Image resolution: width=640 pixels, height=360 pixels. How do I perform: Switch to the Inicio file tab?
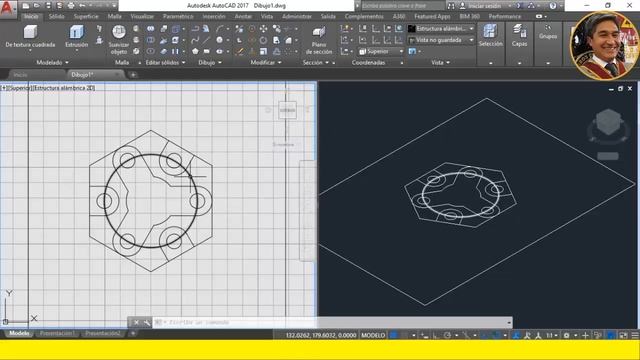tap(20, 75)
